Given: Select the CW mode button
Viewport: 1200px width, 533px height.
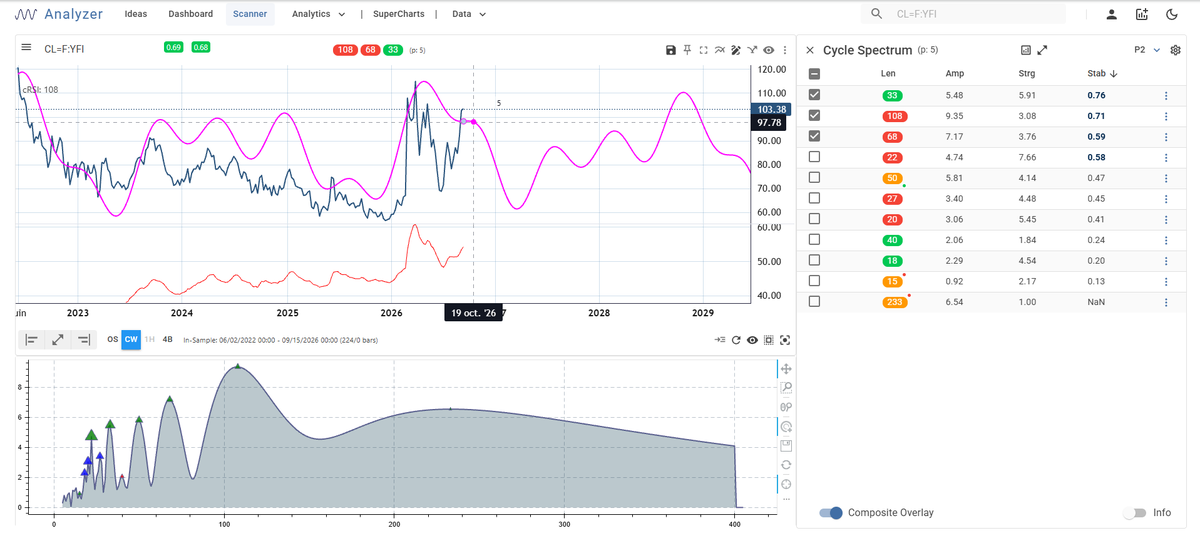Looking at the screenshot, I should pyautogui.click(x=131, y=340).
